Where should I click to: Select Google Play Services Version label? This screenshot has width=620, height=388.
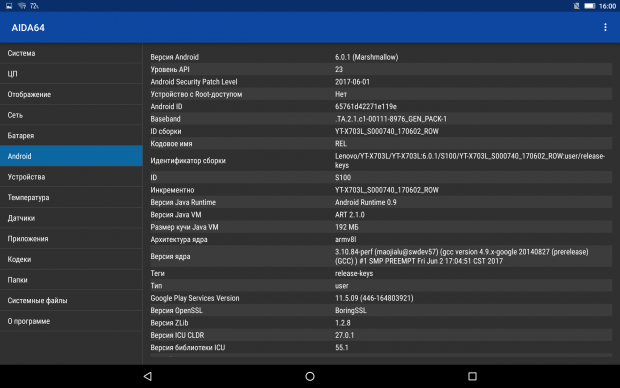195,298
